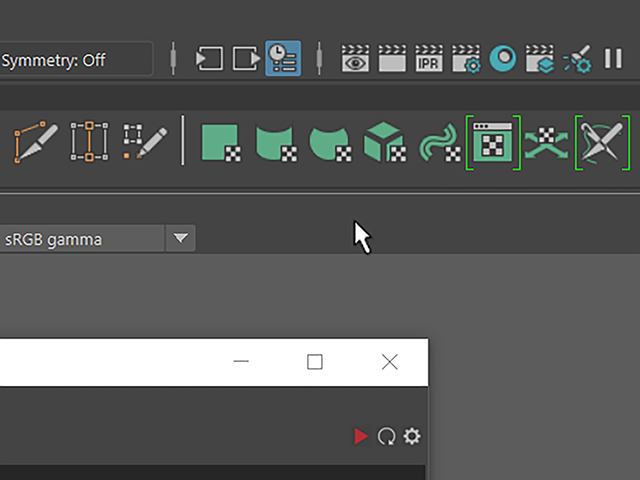
Task: Click the sRGB gamma dropdown arrow
Action: 180,238
